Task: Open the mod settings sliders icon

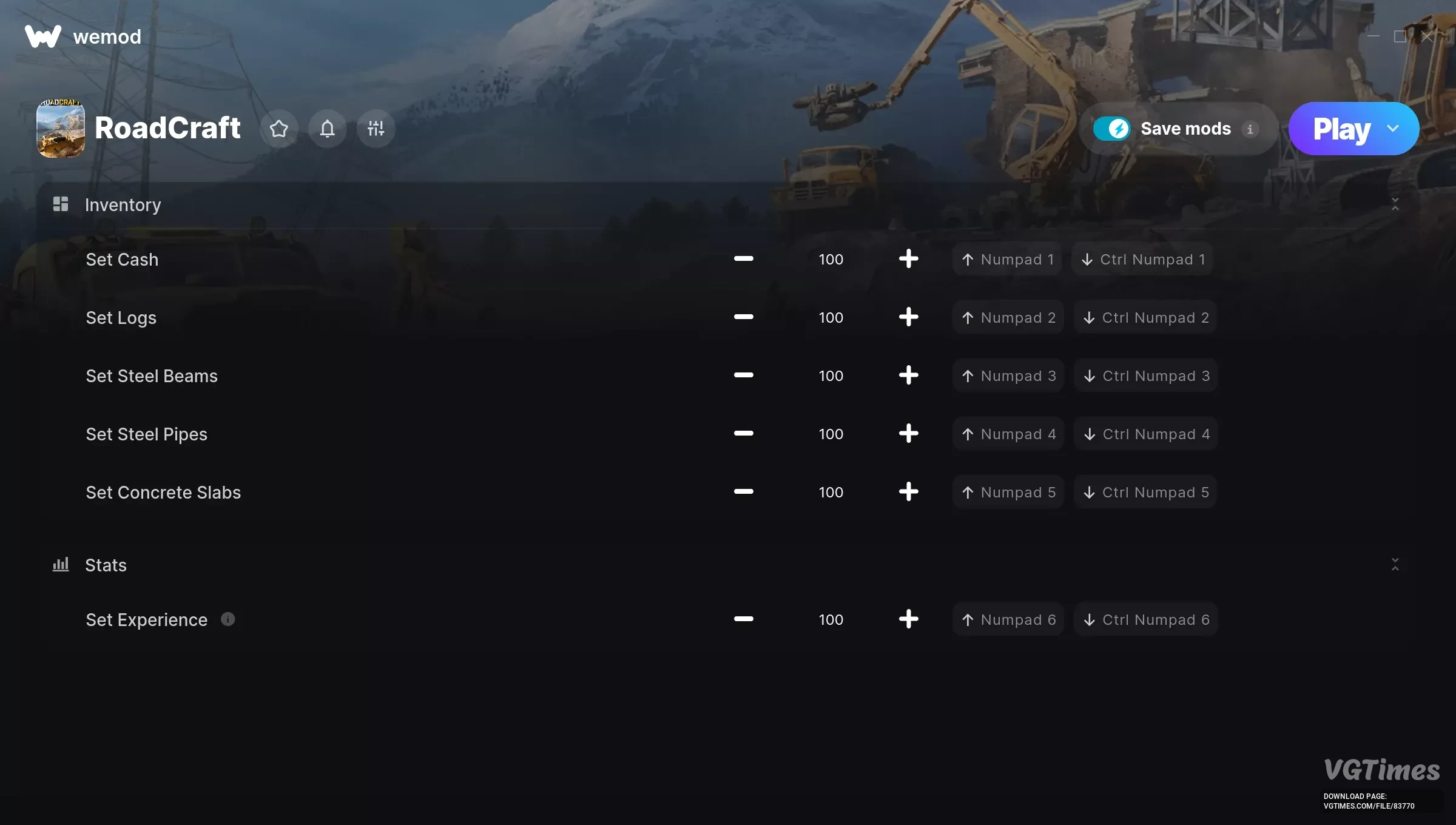Action: tap(376, 129)
